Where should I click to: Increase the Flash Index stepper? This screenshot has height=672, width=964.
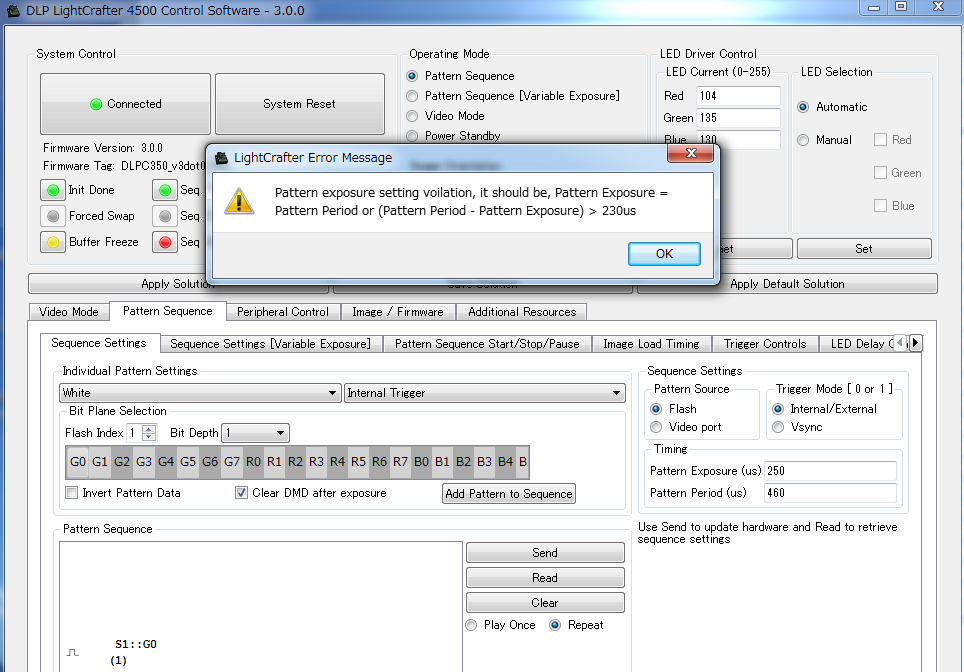pyautogui.click(x=149, y=429)
